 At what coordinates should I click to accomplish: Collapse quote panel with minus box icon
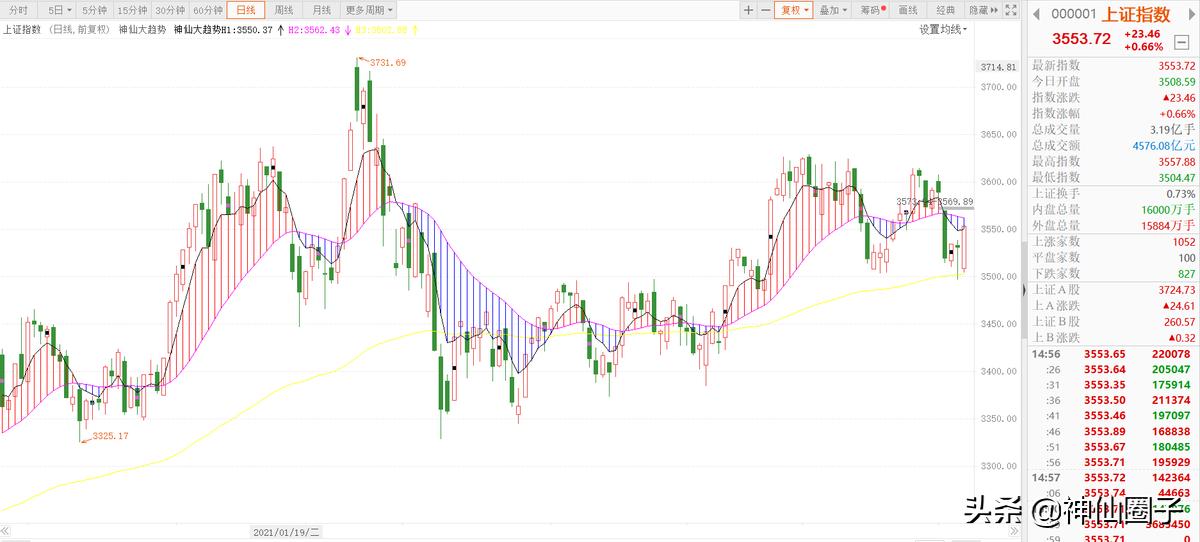1181,43
